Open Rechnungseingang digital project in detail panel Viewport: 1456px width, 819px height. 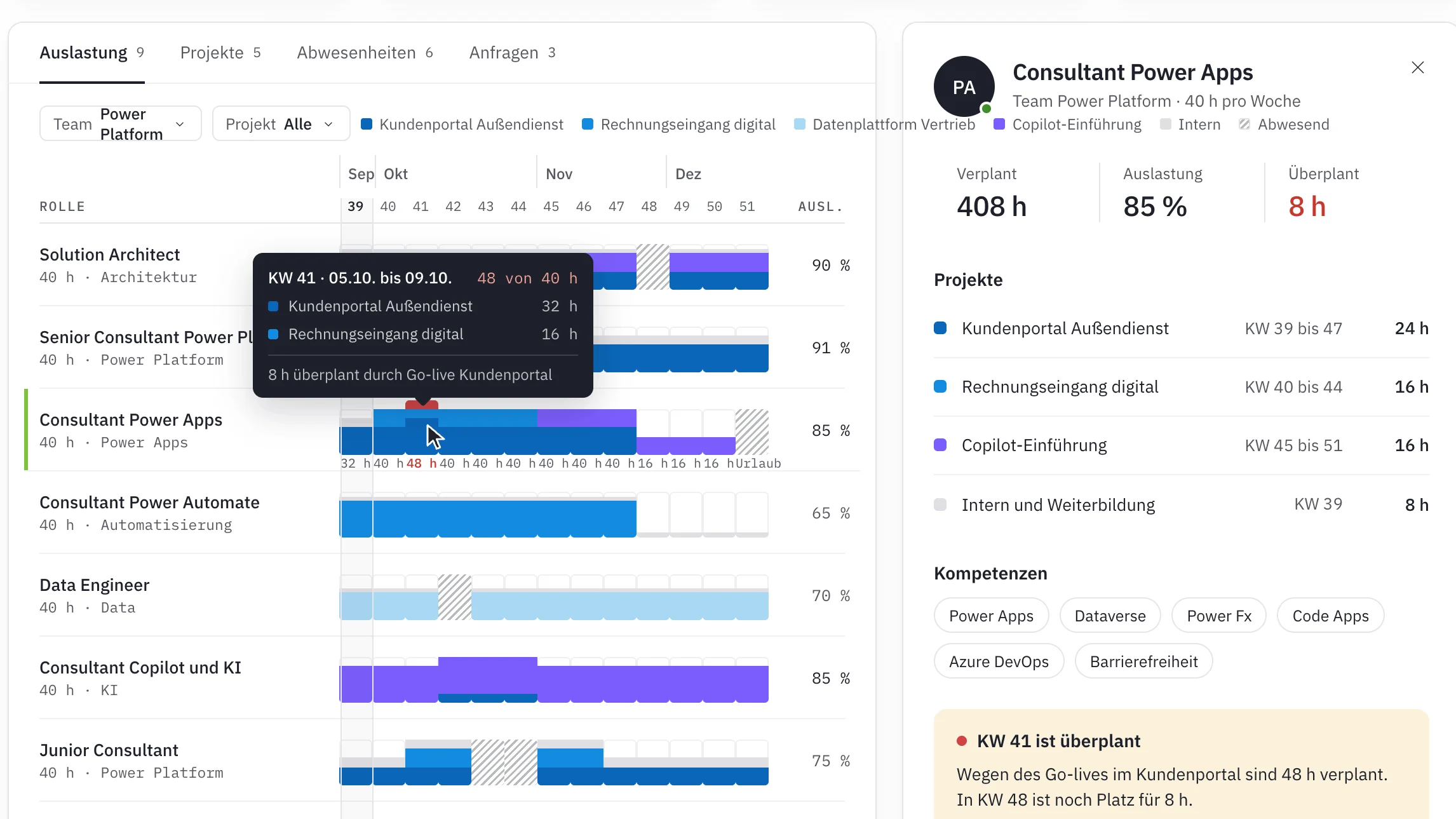(x=1181, y=387)
